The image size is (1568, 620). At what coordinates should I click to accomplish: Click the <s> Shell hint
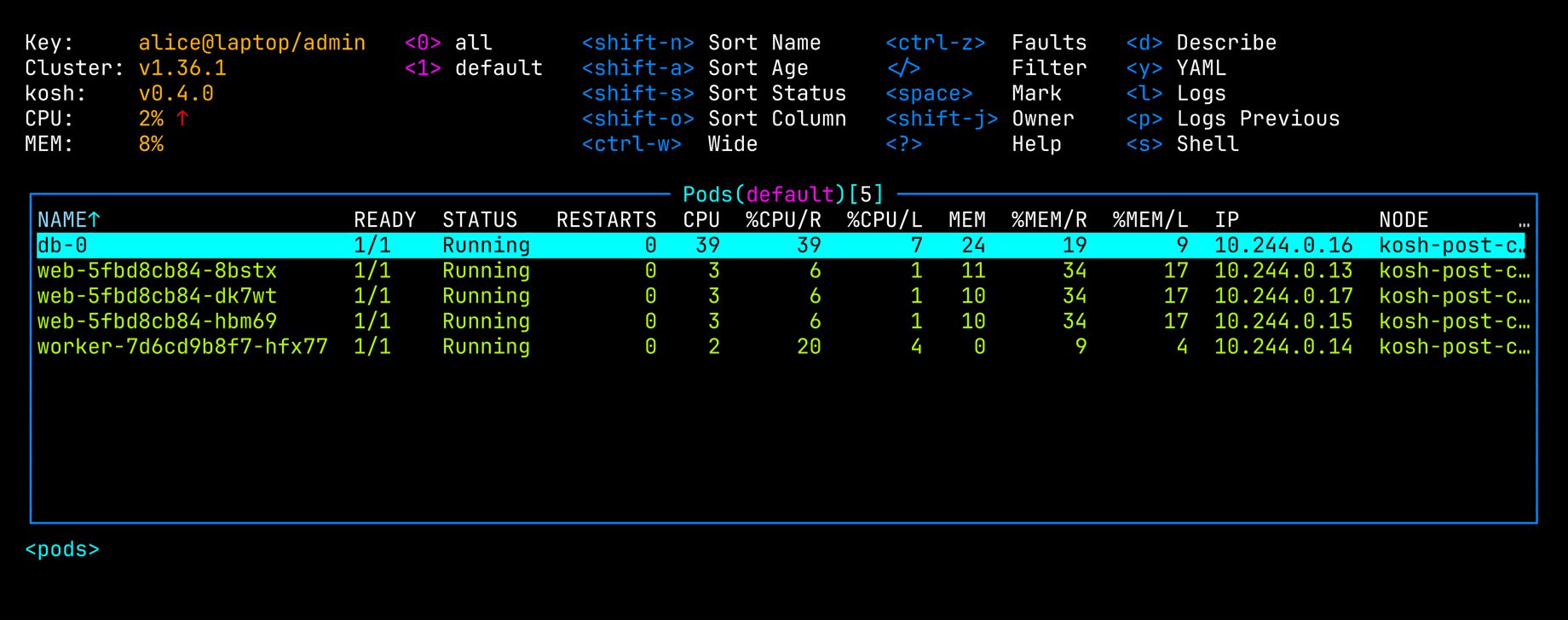[x=1183, y=144]
